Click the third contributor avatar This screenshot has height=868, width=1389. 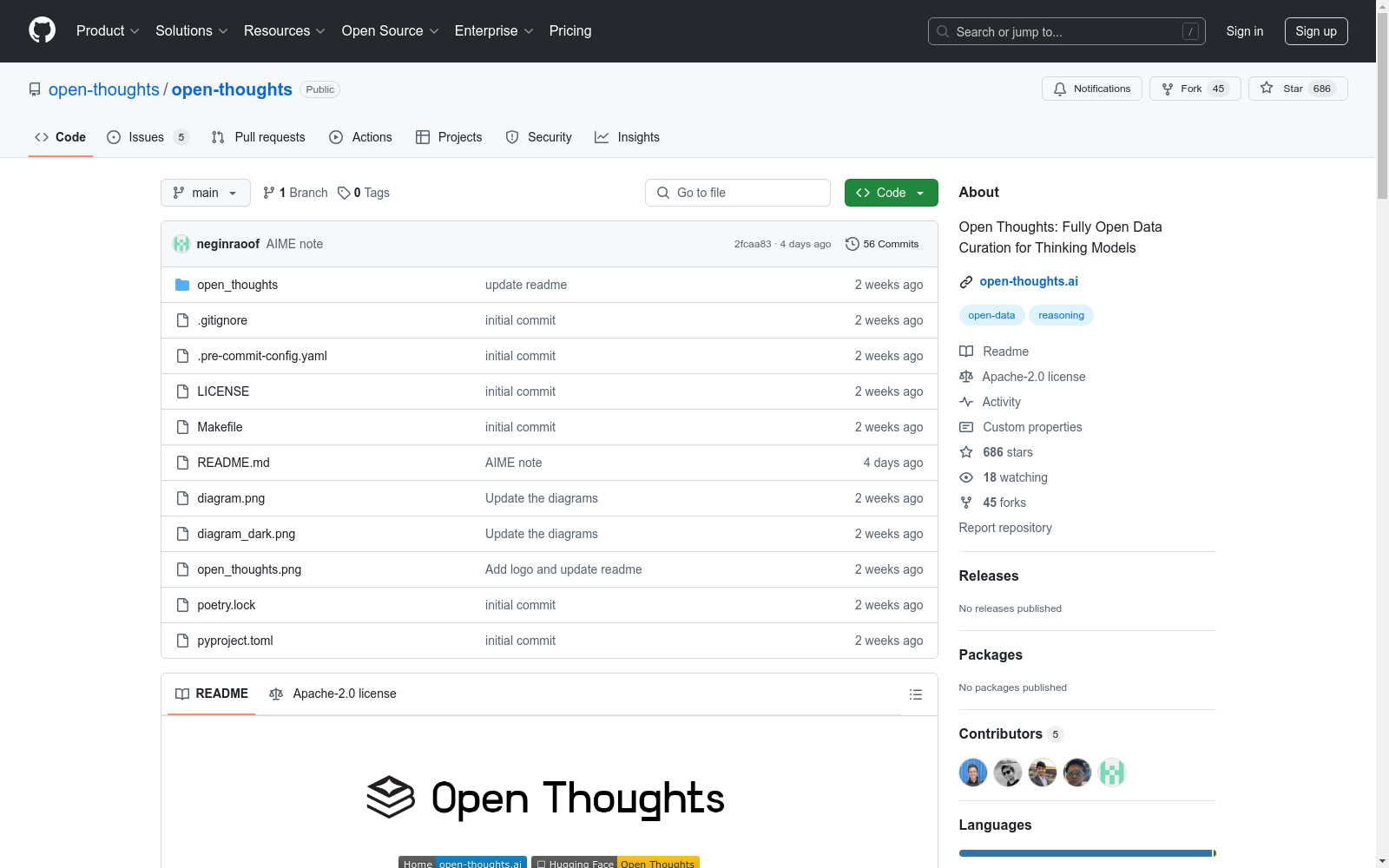1043,773
